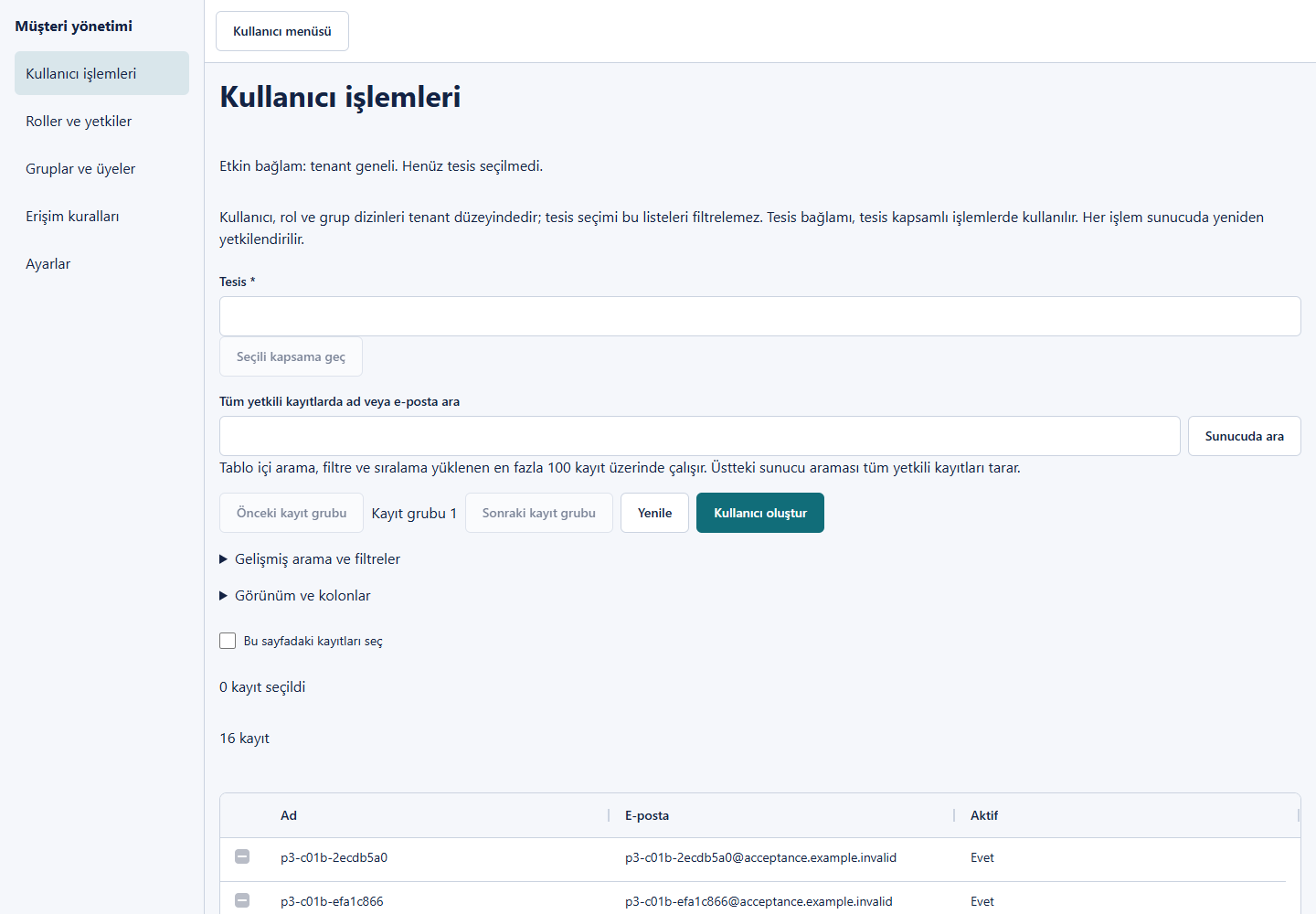
Task: Click Seçili kapsama geç button
Action: [x=291, y=356]
